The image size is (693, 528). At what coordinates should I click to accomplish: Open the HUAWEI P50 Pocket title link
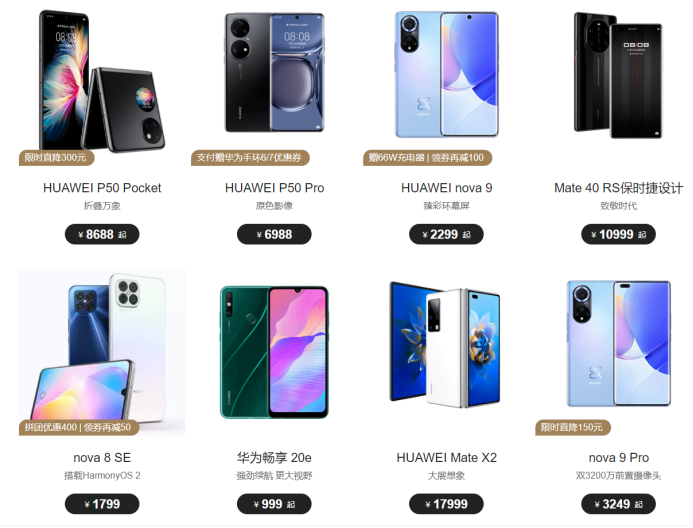tap(102, 188)
